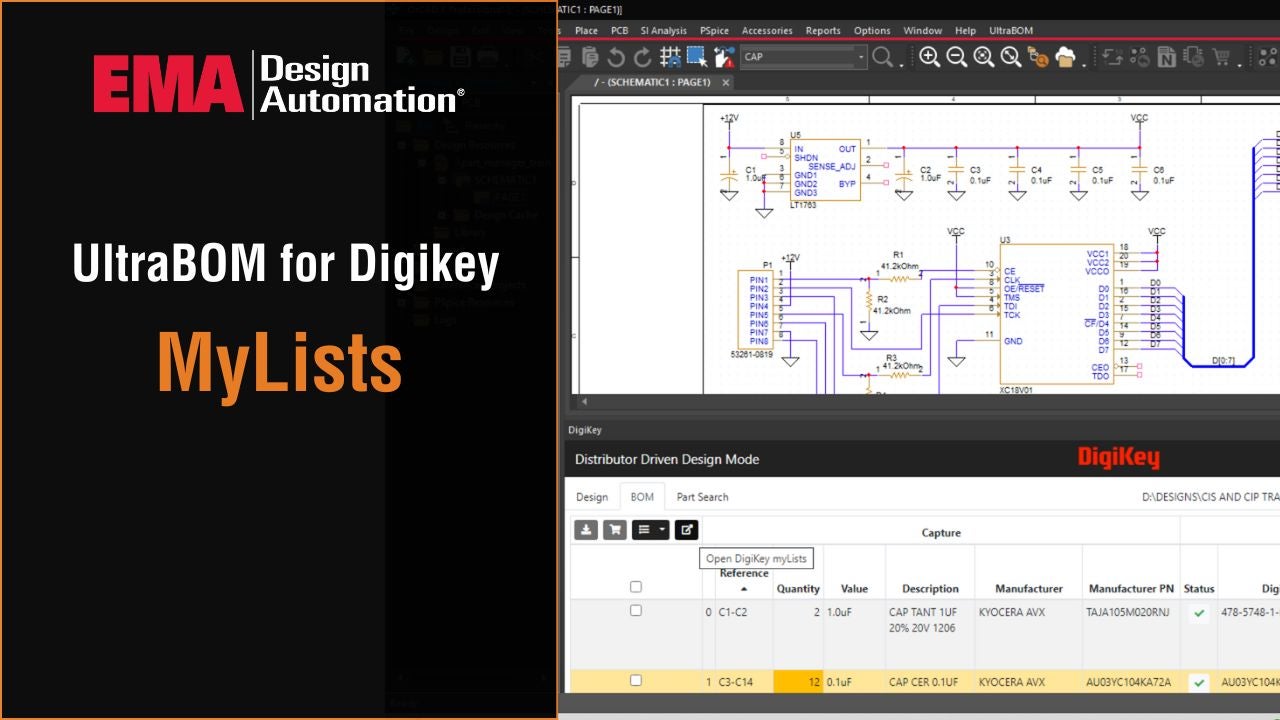
Task: Click the Redo arrow icon
Action: (643, 57)
